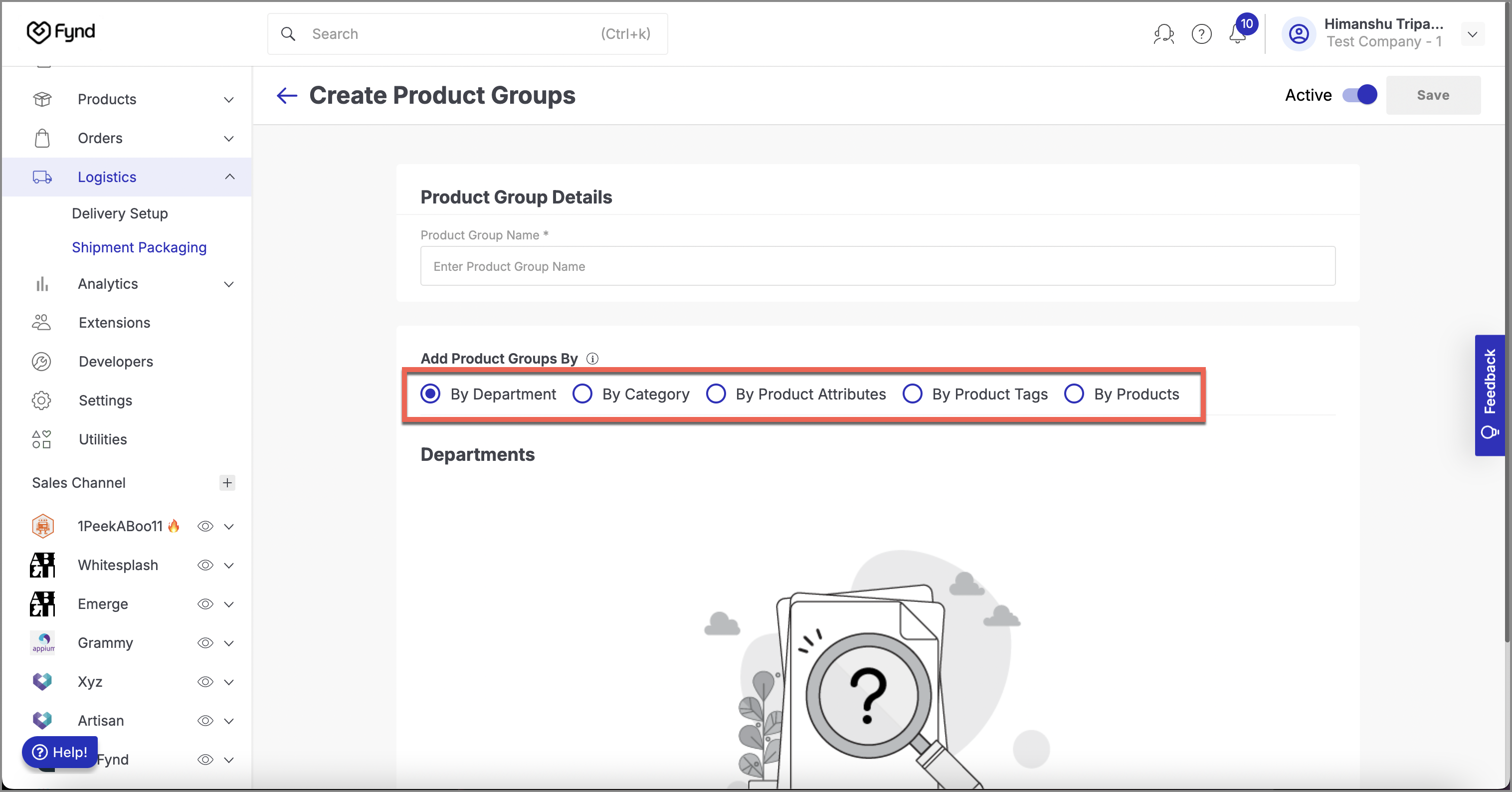The height and width of the screenshot is (792, 1512).
Task: Toggle the Active switch
Action: pos(1360,95)
